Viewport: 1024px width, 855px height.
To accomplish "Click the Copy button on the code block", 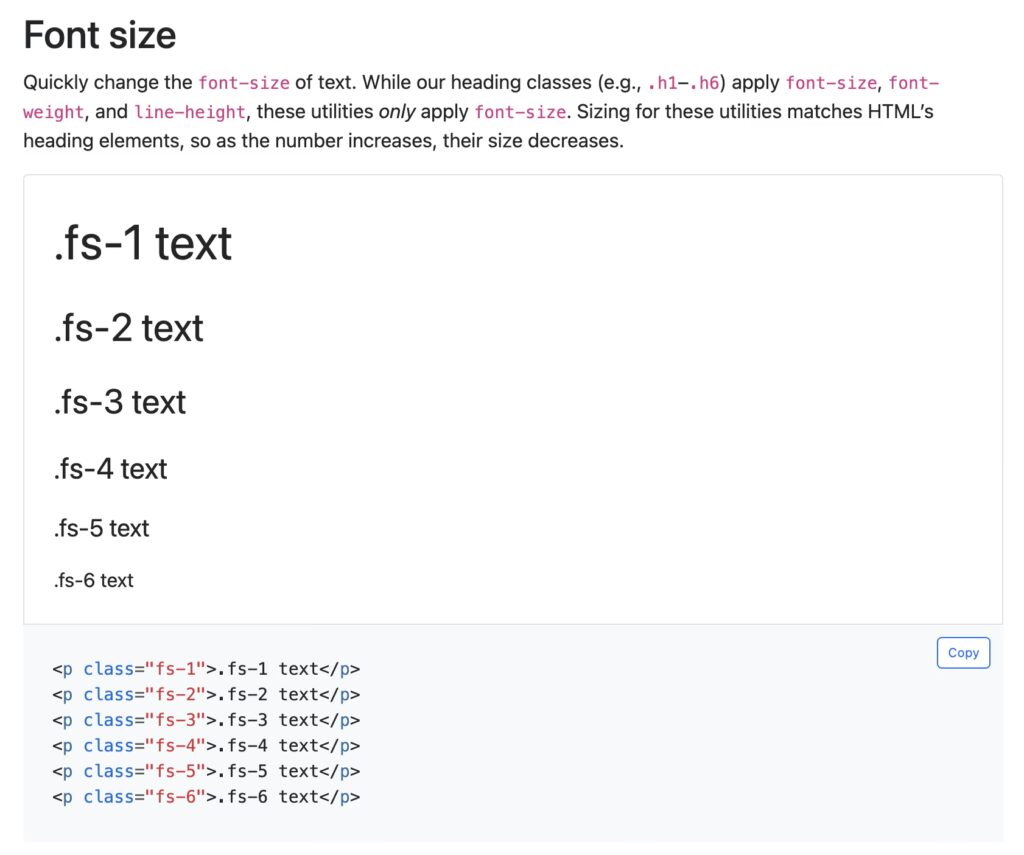I will 963,653.
